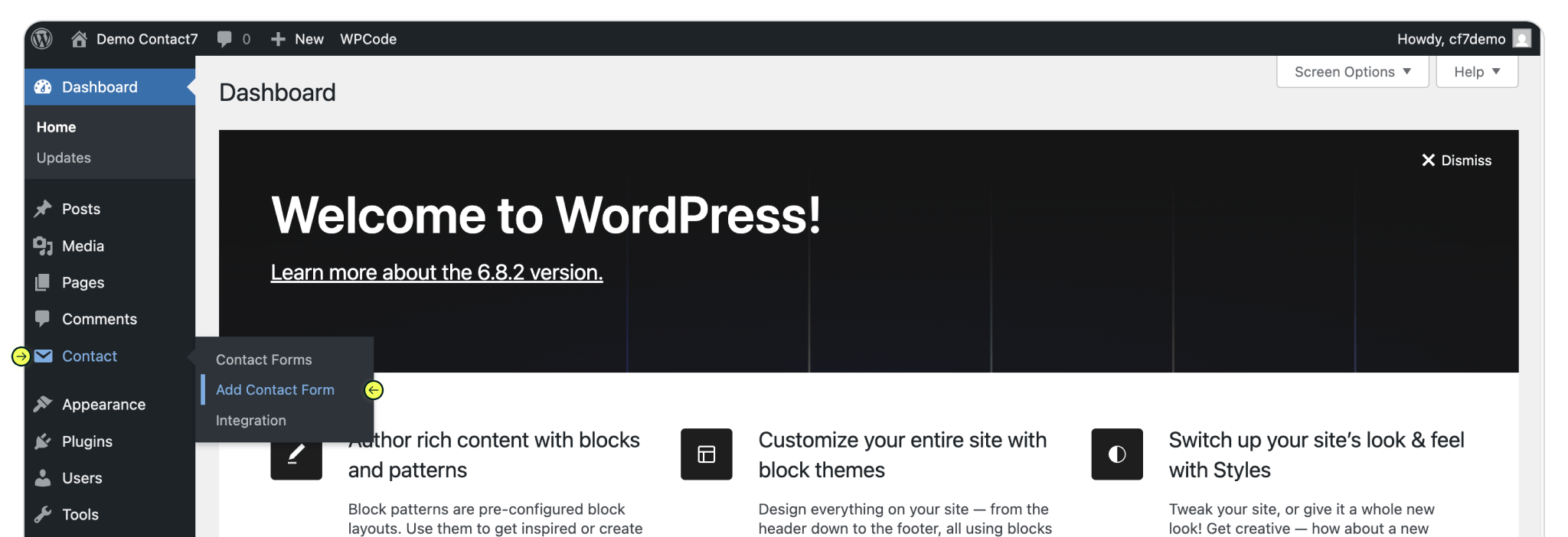Choose Add Contact Form in the flyout
The height and width of the screenshot is (537, 1568).
click(x=275, y=389)
